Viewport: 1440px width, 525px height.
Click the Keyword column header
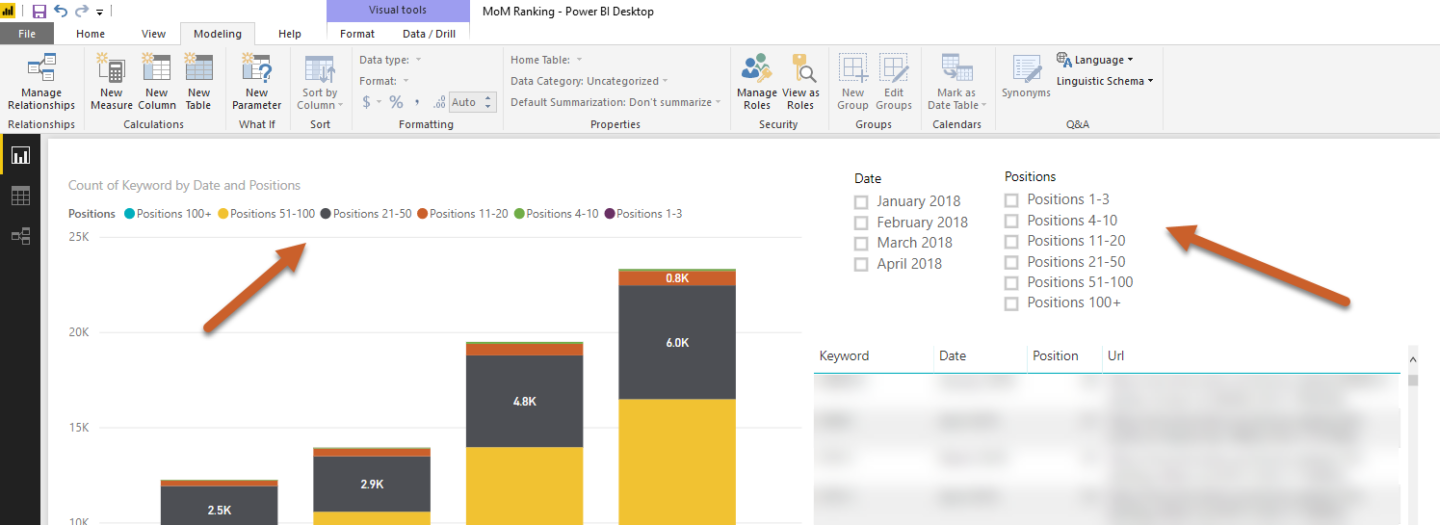pyautogui.click(x=845, y=356)
